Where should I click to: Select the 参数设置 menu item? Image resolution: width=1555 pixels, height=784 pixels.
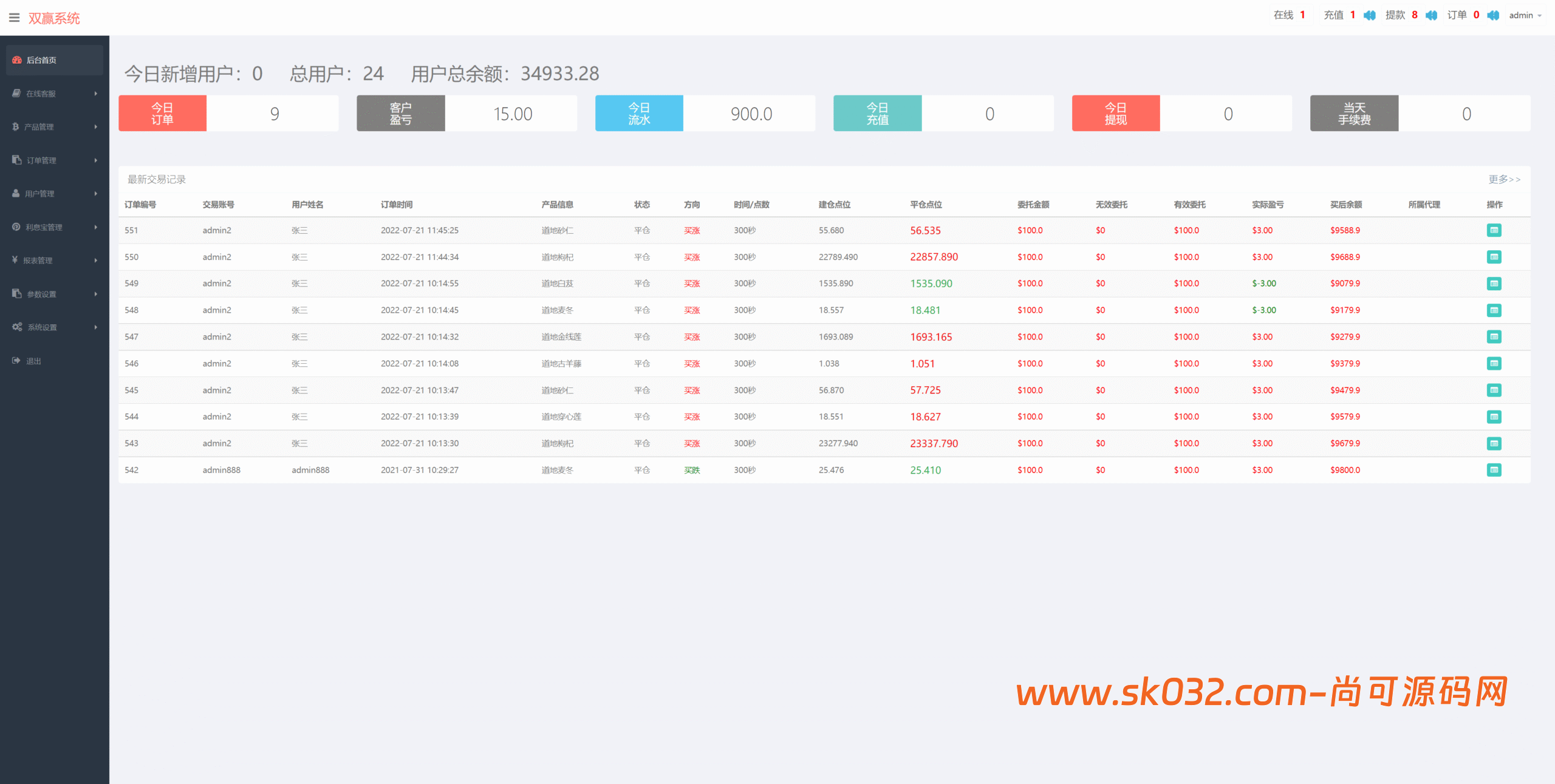[41, 293]
